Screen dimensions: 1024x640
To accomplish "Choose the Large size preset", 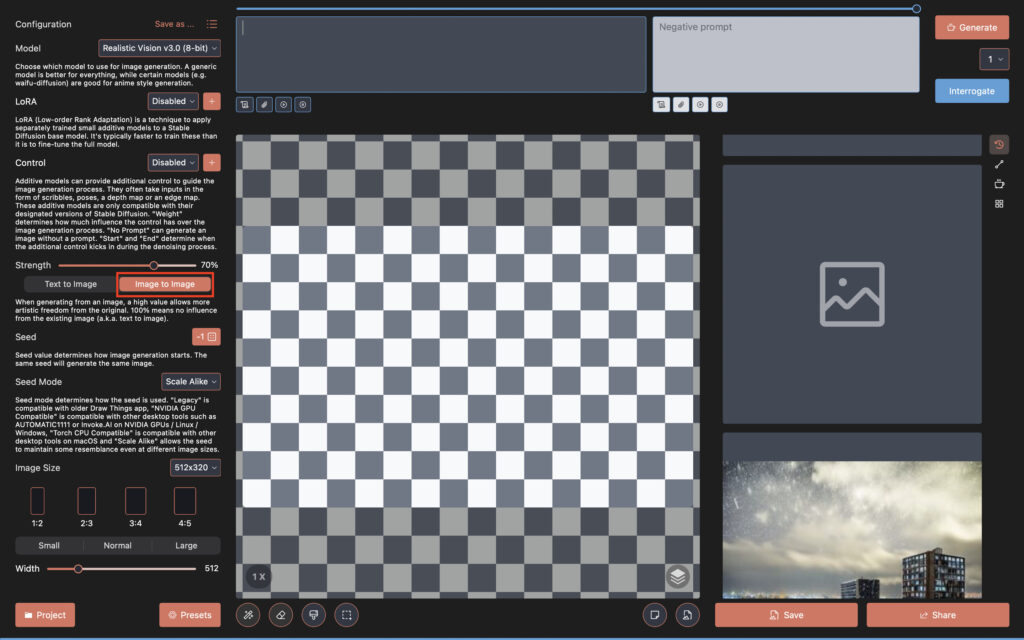I will [x=184, y=545].
